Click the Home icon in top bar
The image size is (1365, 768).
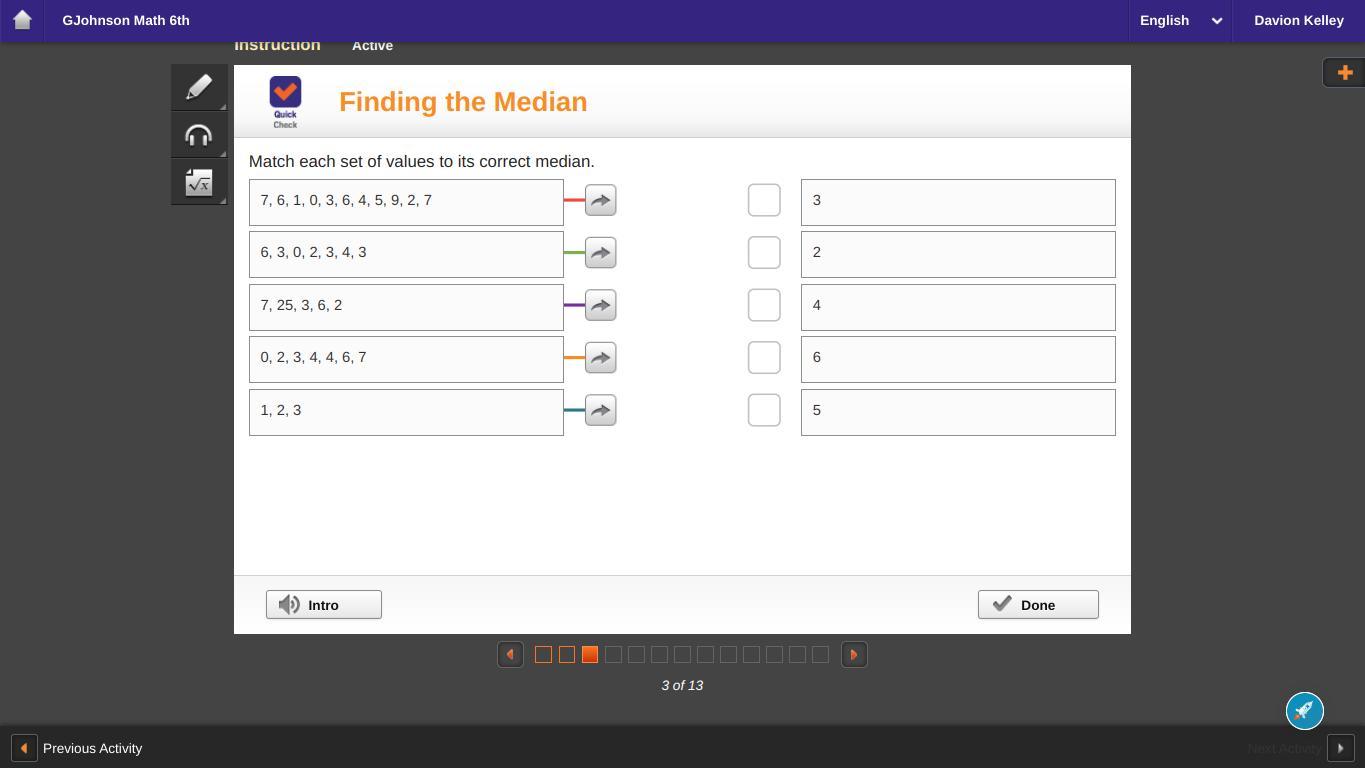tap(22, 20)
